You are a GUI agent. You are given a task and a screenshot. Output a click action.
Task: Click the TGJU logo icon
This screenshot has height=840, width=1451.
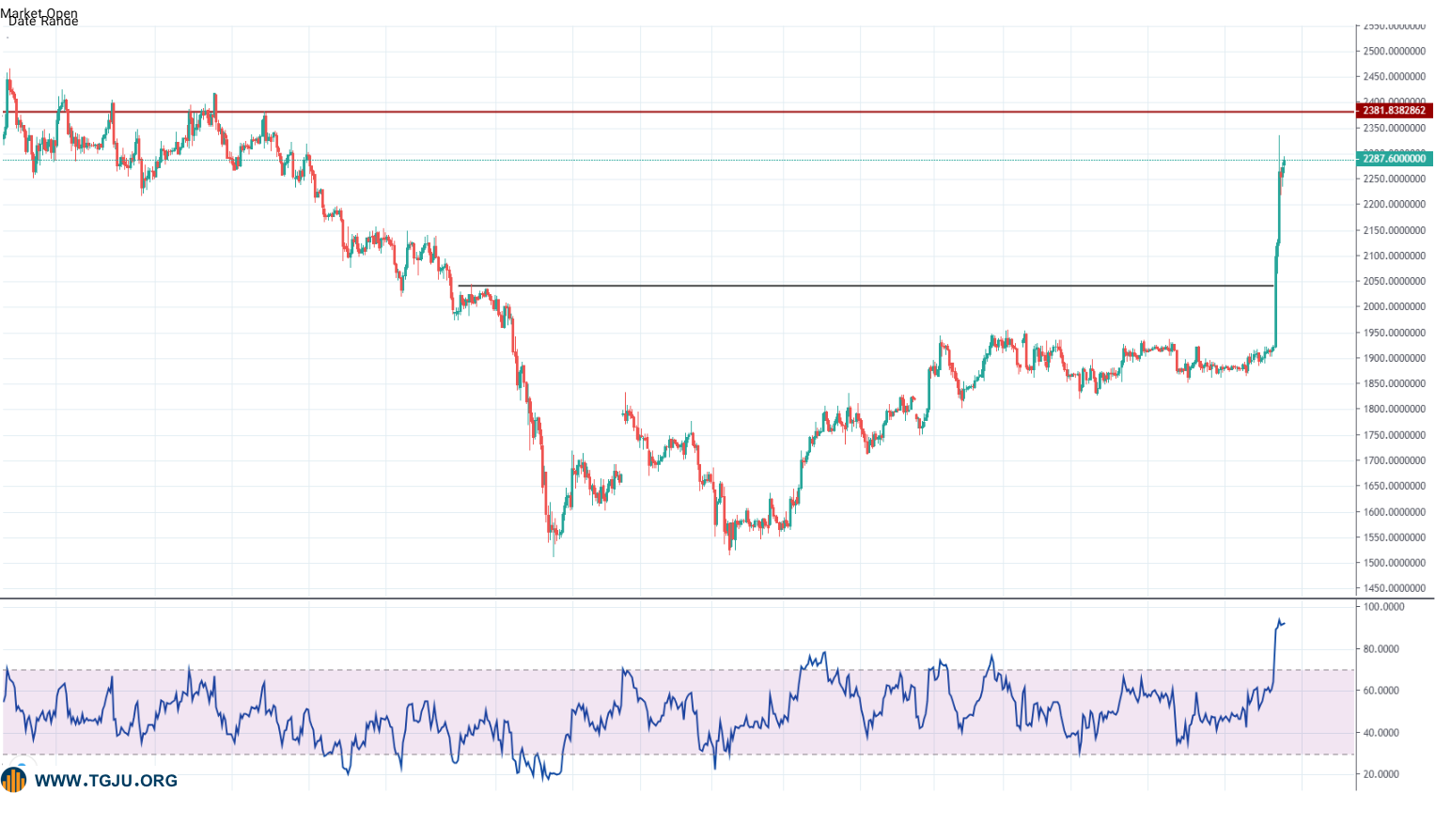(14, 780)
